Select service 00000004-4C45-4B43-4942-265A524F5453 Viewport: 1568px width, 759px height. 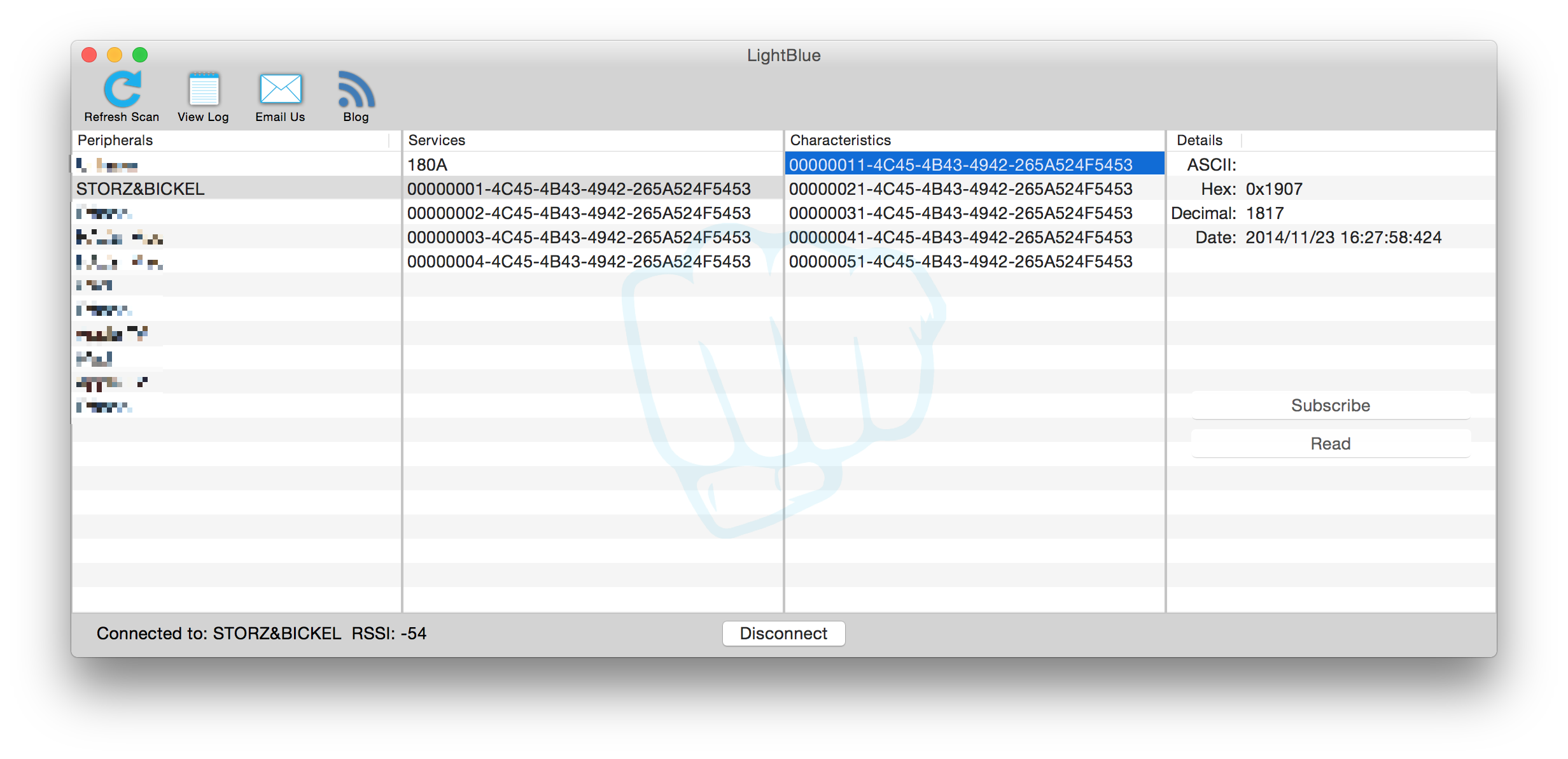tap(592, 262)
